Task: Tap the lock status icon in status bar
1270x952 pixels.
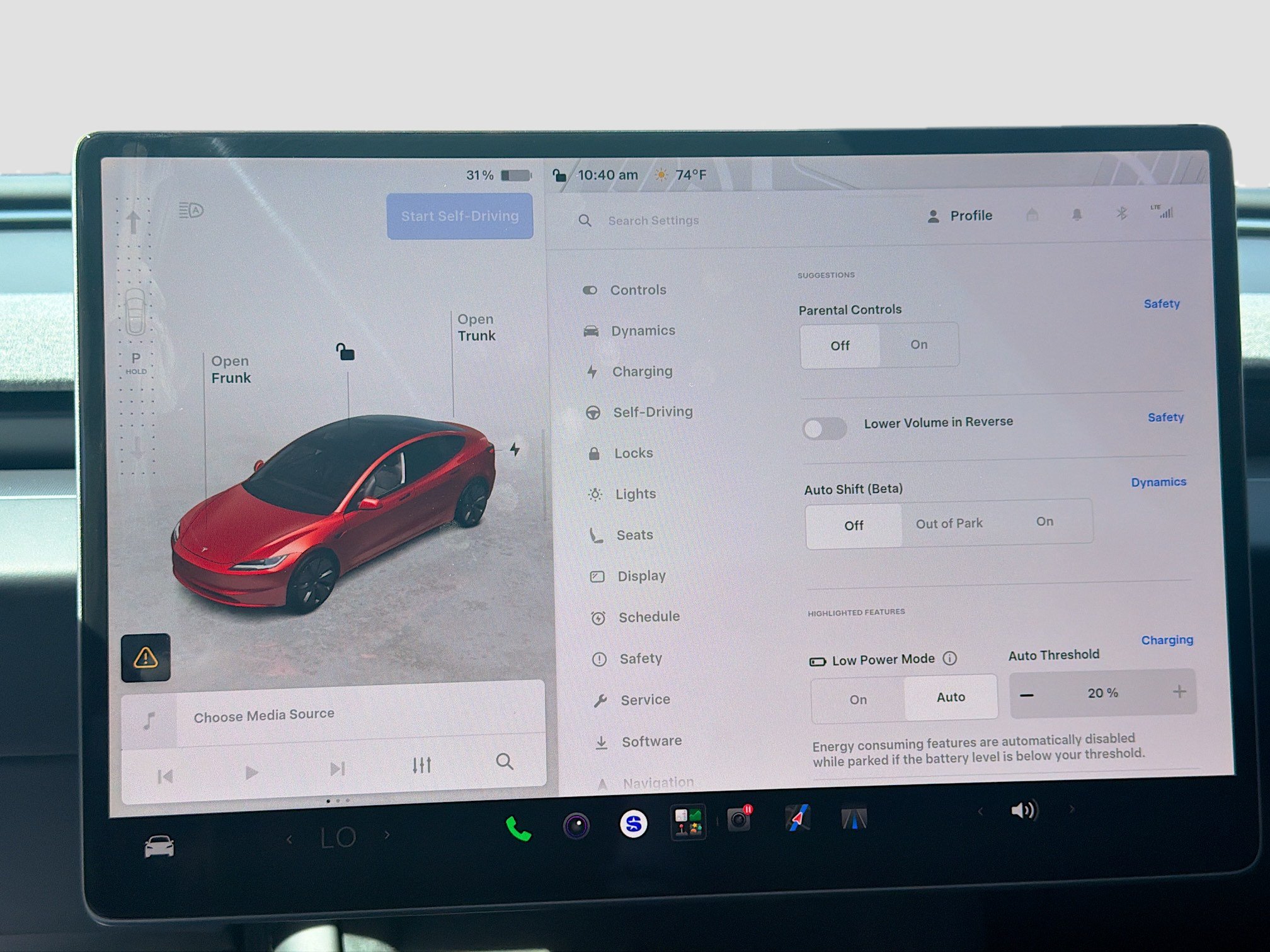Action: coord(559,175)
